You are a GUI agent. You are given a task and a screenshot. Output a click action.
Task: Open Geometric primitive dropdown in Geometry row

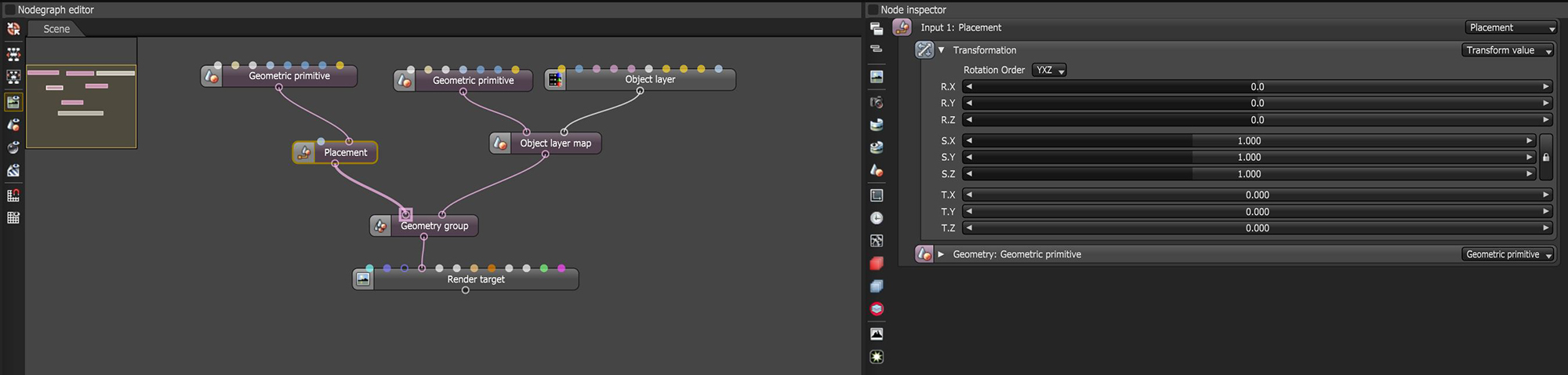[1508, 254]
